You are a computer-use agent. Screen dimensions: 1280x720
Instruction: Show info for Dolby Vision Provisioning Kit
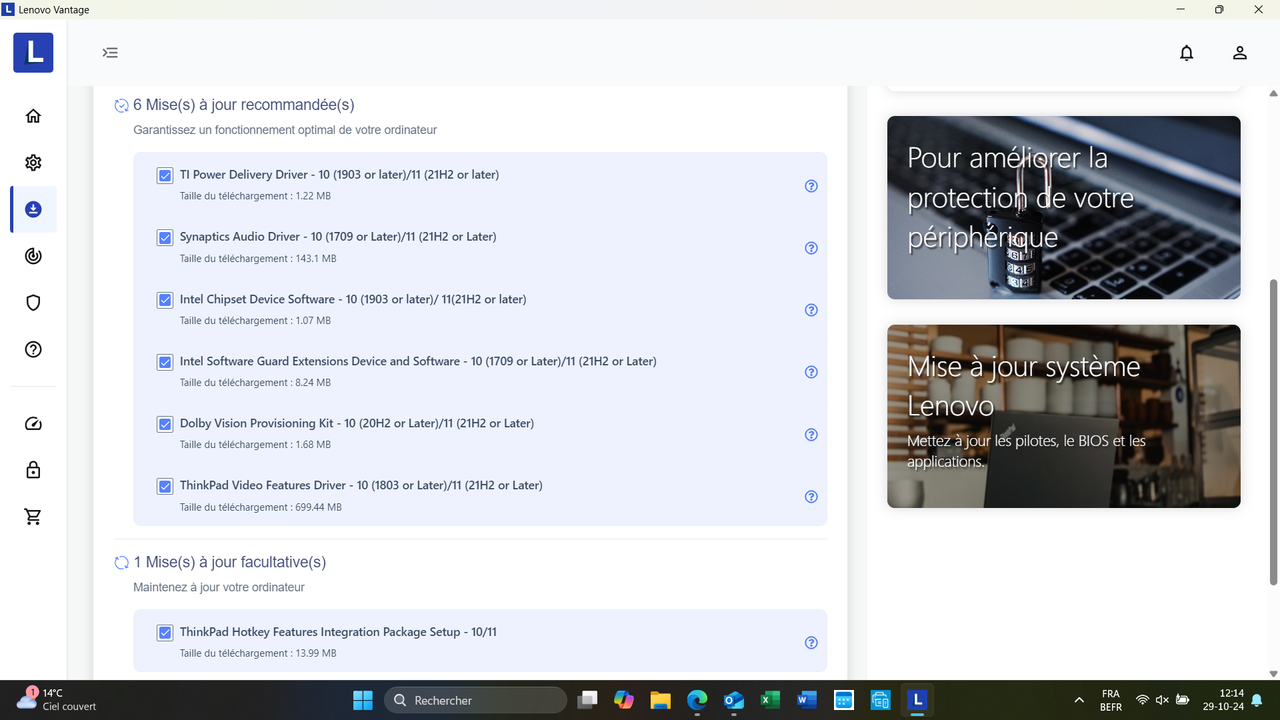tap(811, 435)
